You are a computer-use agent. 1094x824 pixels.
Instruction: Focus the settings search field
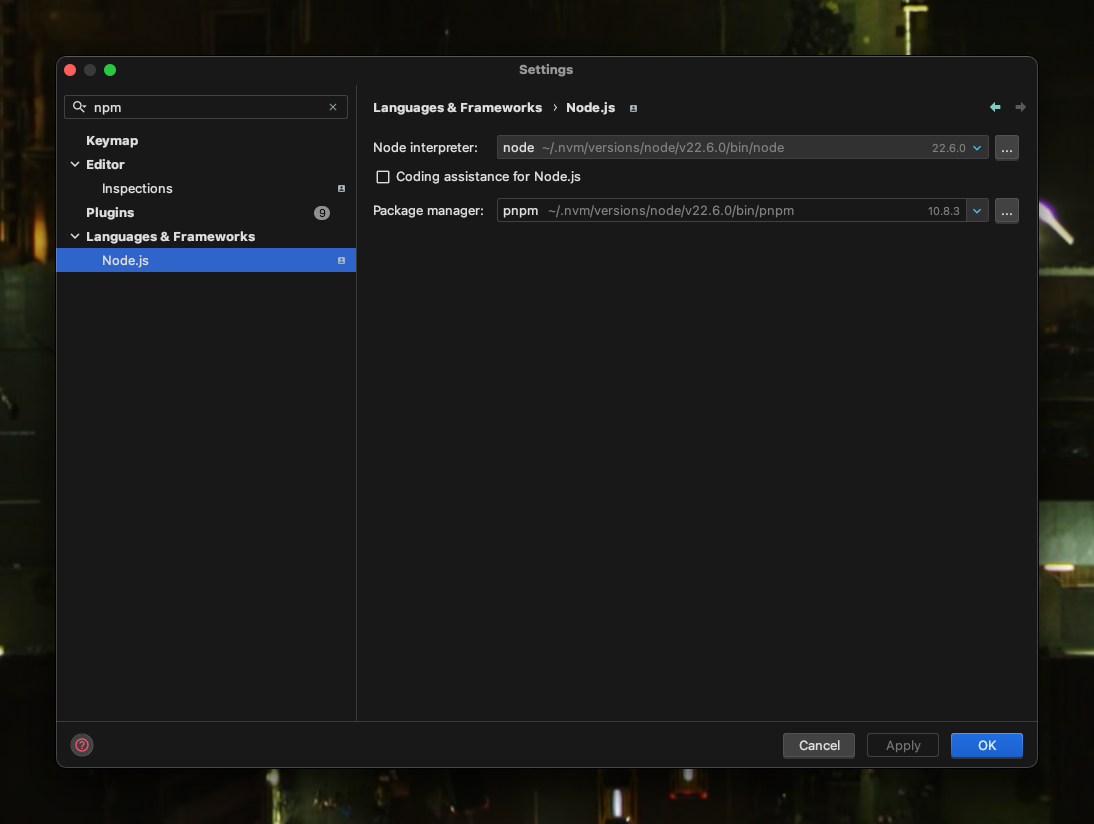pos(205,107)
